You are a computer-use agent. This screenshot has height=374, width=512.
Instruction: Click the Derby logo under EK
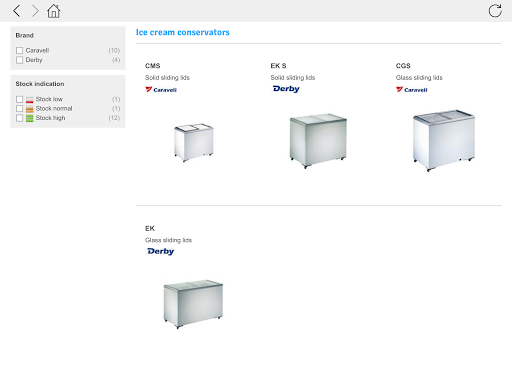161,251
